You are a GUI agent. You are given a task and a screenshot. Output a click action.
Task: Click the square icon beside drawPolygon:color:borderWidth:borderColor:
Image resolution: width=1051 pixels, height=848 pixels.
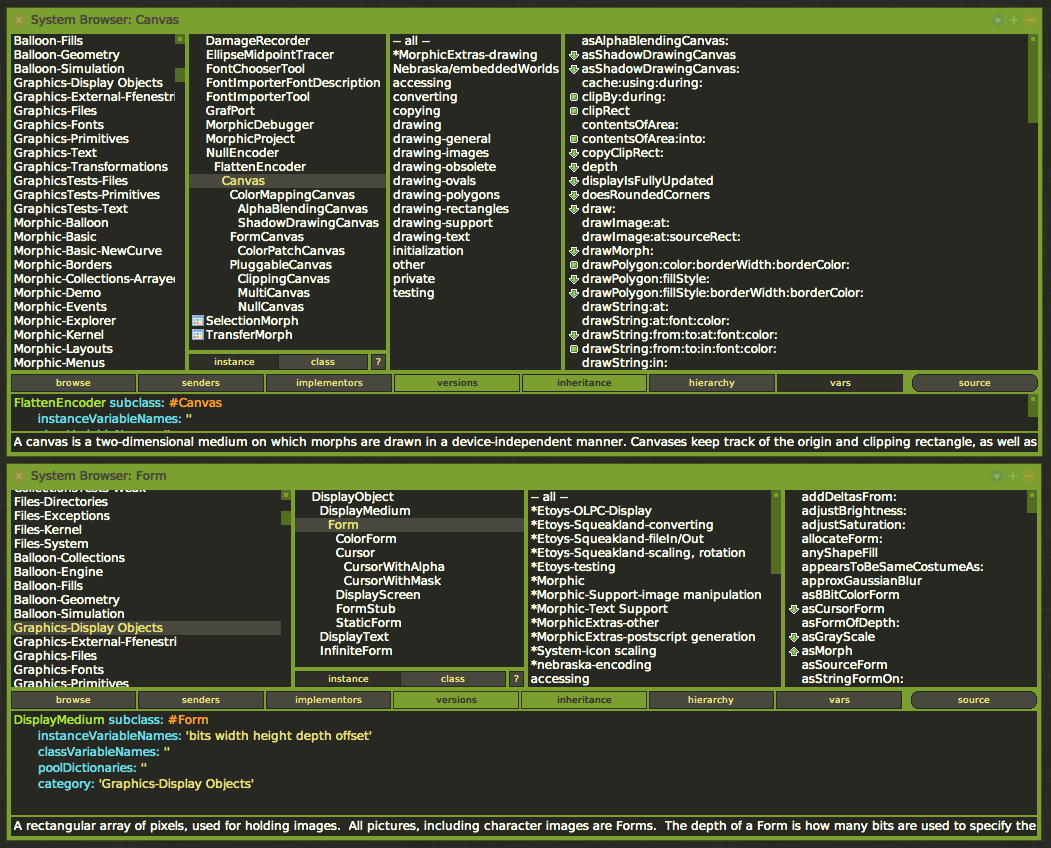(x=574, y=265)
